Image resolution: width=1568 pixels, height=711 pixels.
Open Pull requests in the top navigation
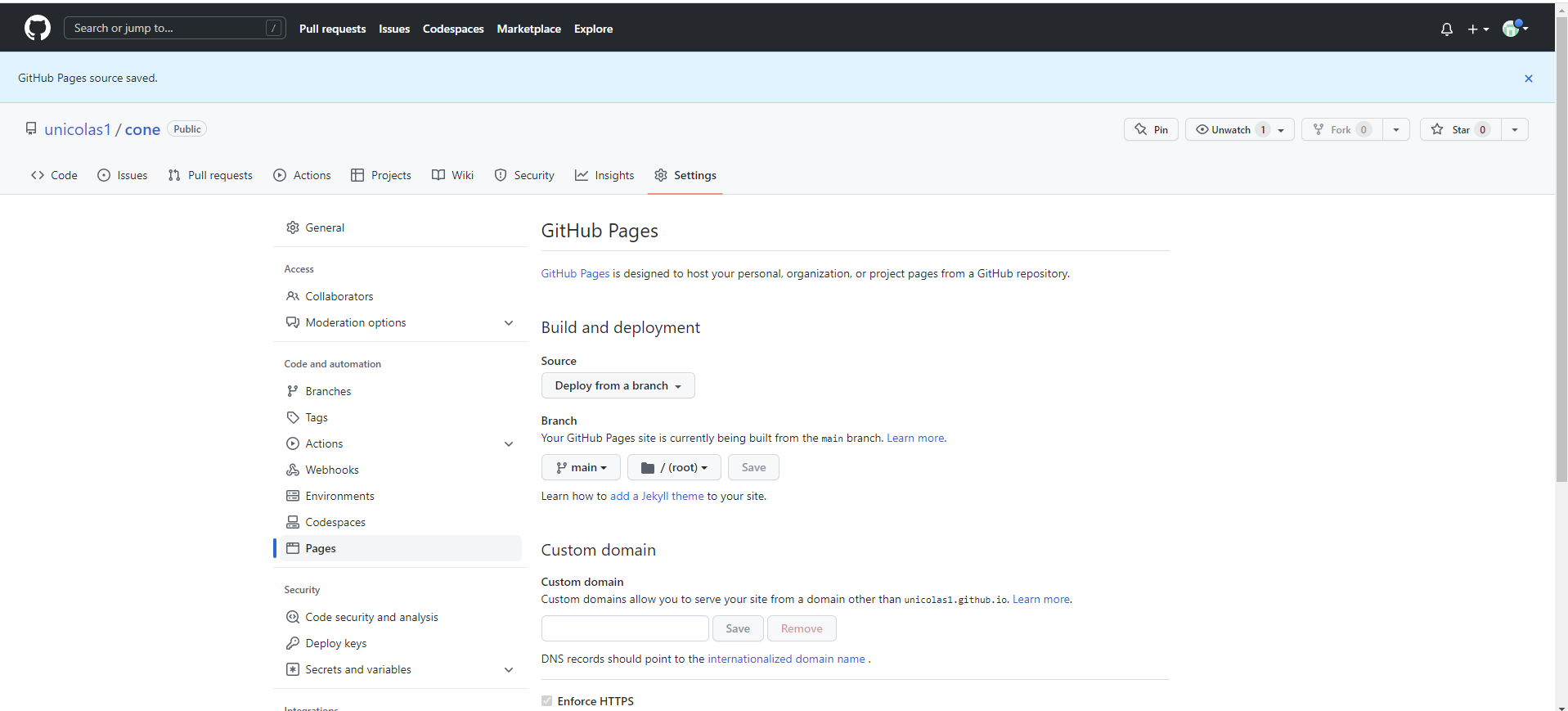coord(332,29)
